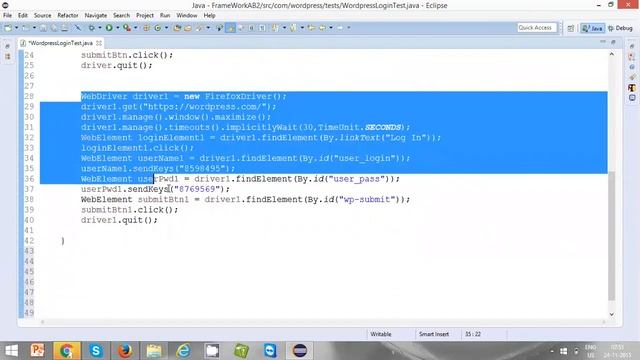Maximize the editor area
This screenshot has width=640, height=360.
click(613, 42)
